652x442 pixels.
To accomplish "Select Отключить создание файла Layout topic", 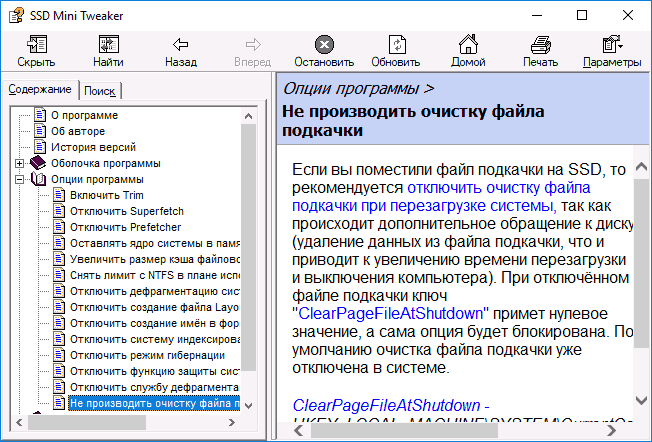I will tap(154, 307).
